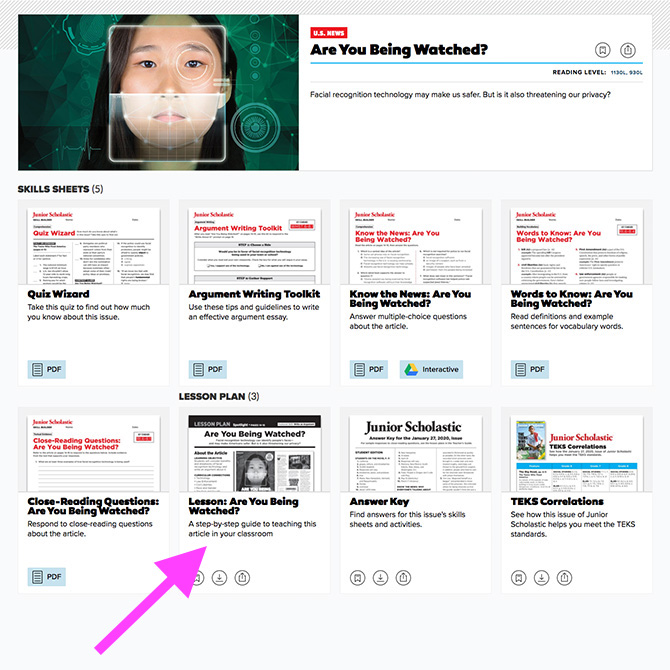Click the TEKS Correlations card title

[x=557, y=501]
